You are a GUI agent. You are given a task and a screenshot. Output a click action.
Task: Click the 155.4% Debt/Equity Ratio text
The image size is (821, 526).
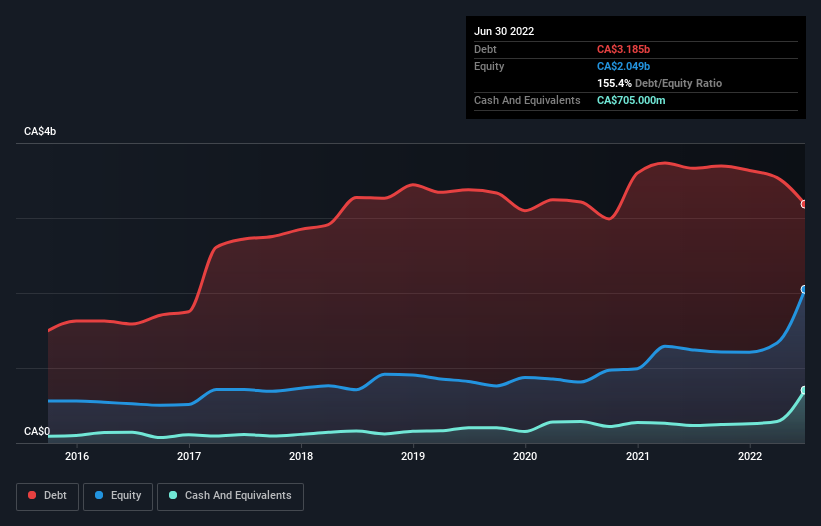coord(659,83)
